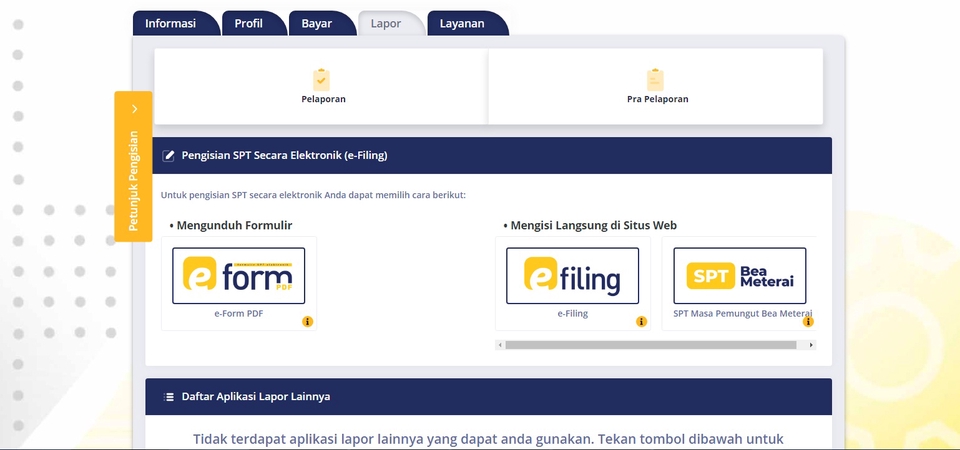Click the horizontal scrollbar thumb
960x450 pixels.
(651, 345)
